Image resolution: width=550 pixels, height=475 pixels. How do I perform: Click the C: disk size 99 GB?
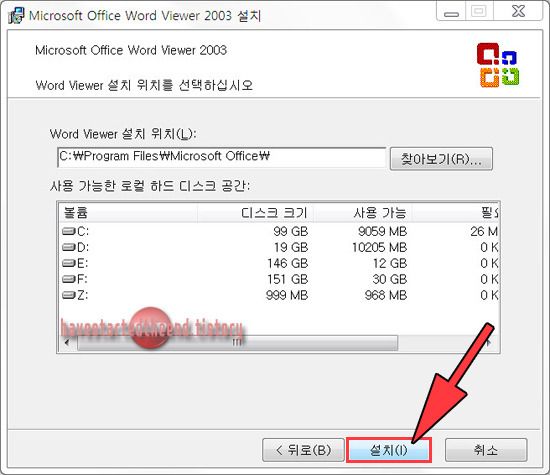(290, 232)
